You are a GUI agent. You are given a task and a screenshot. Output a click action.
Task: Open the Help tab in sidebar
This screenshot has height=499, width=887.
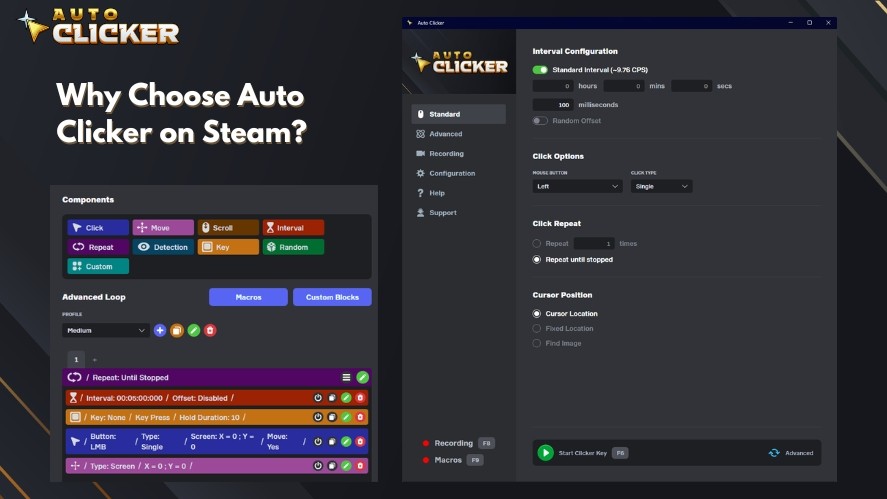459,193
